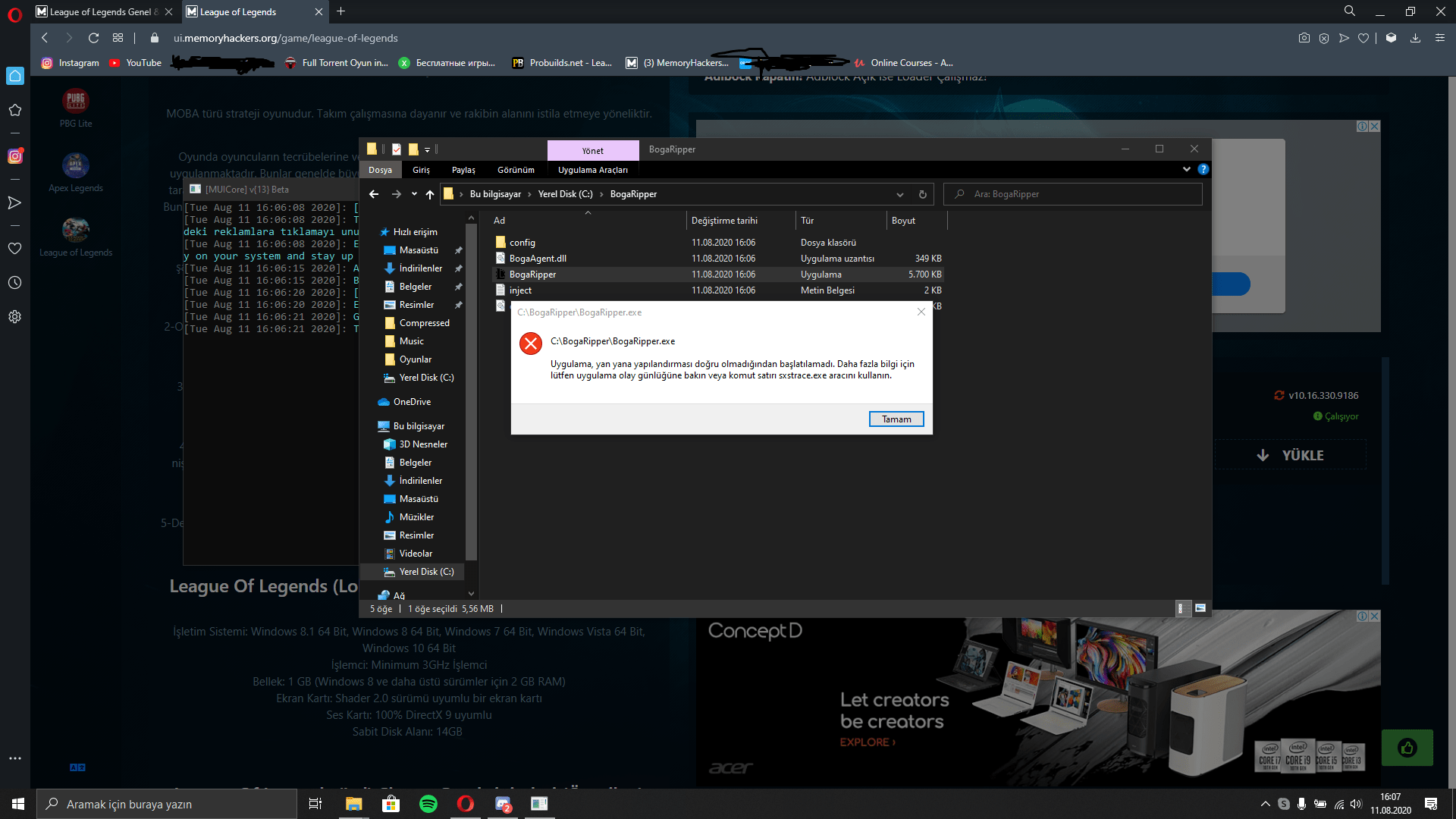Open Microsoft Store from taskbar
This screenshot has width=1456, height=819.
click(x=391, y=804)
